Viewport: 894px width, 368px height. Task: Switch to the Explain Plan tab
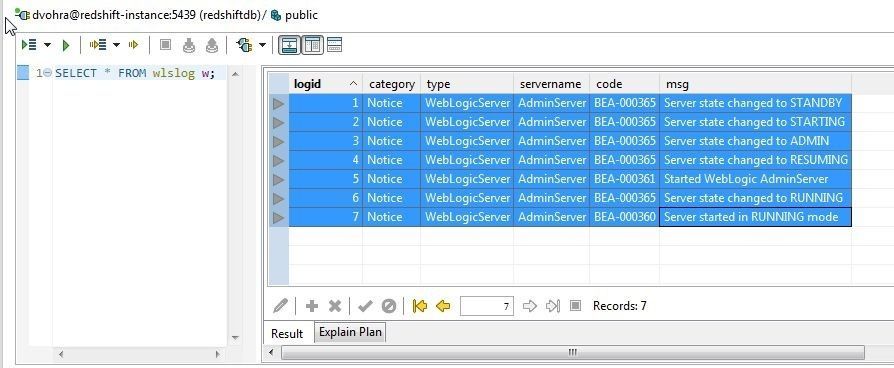click(350, 332)
